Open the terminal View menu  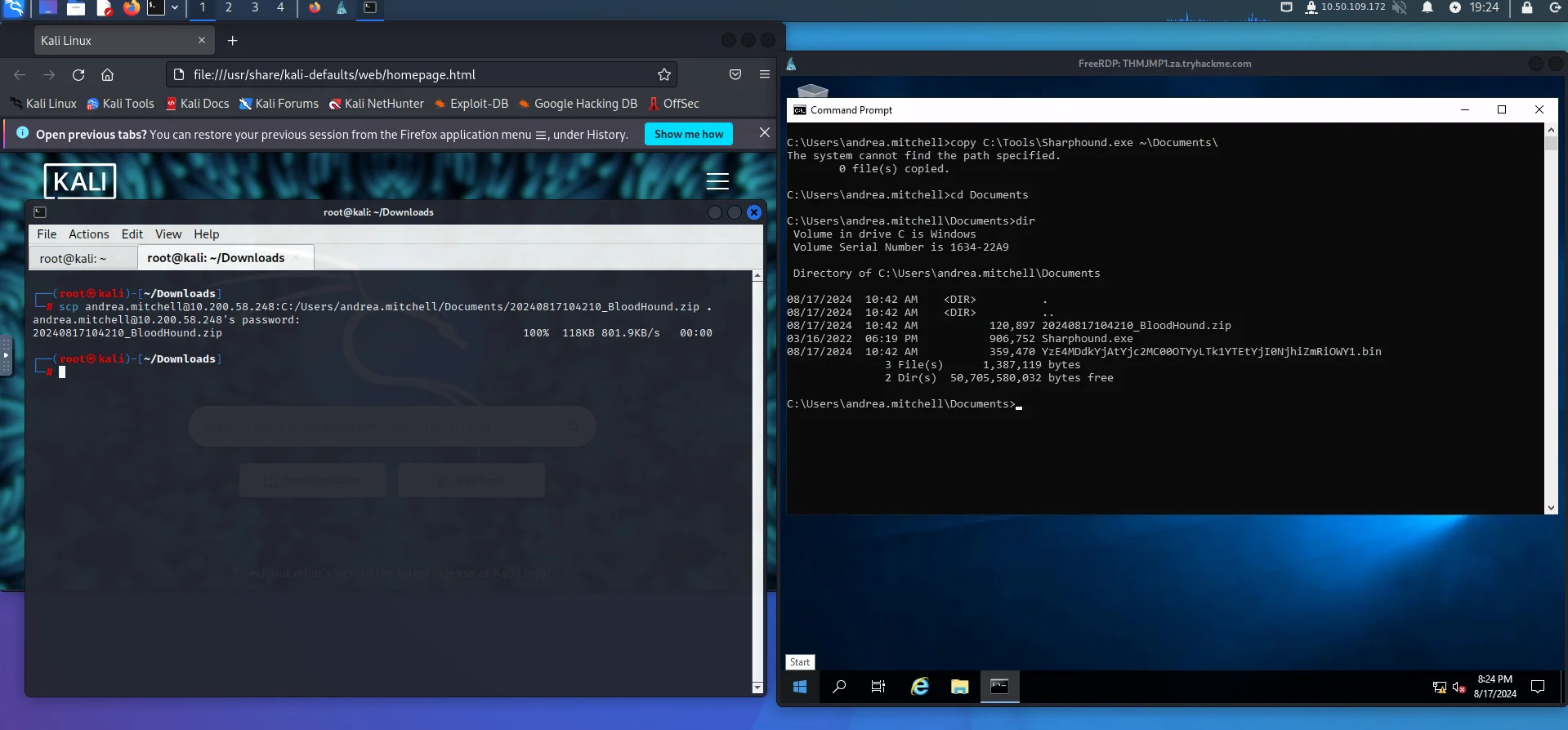click(168, 234)
